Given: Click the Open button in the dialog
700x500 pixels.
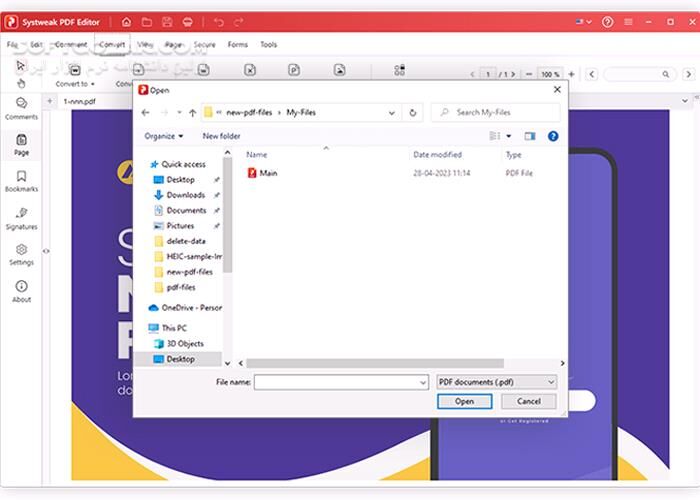Looking at the screenshot, I should point(464,401).
